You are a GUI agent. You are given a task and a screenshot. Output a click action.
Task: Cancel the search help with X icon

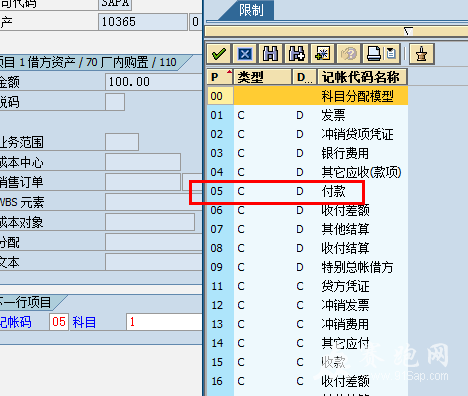coord(245,54)
